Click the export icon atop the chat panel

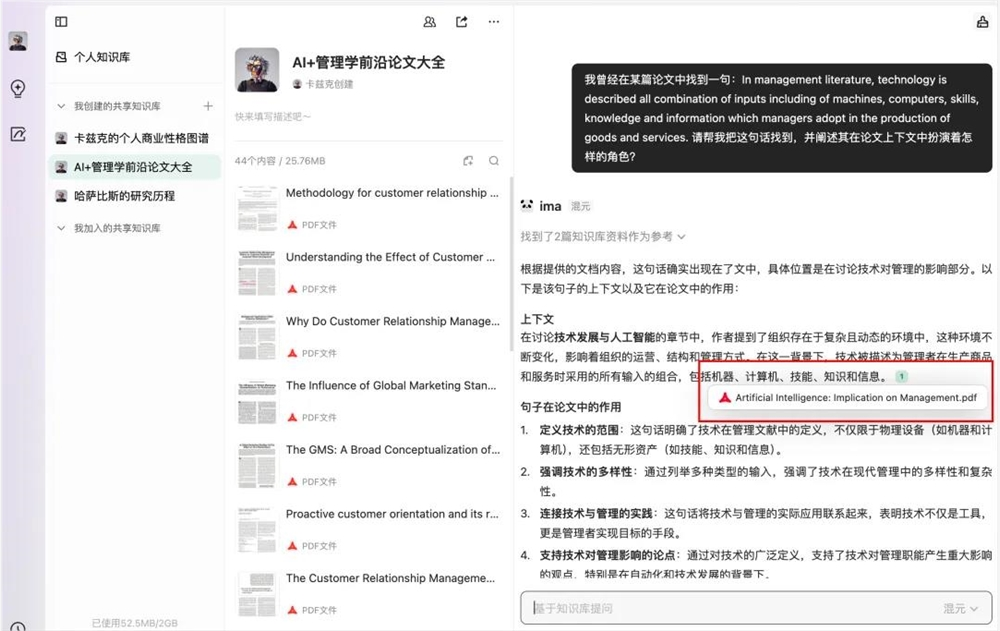coord(982,21)
